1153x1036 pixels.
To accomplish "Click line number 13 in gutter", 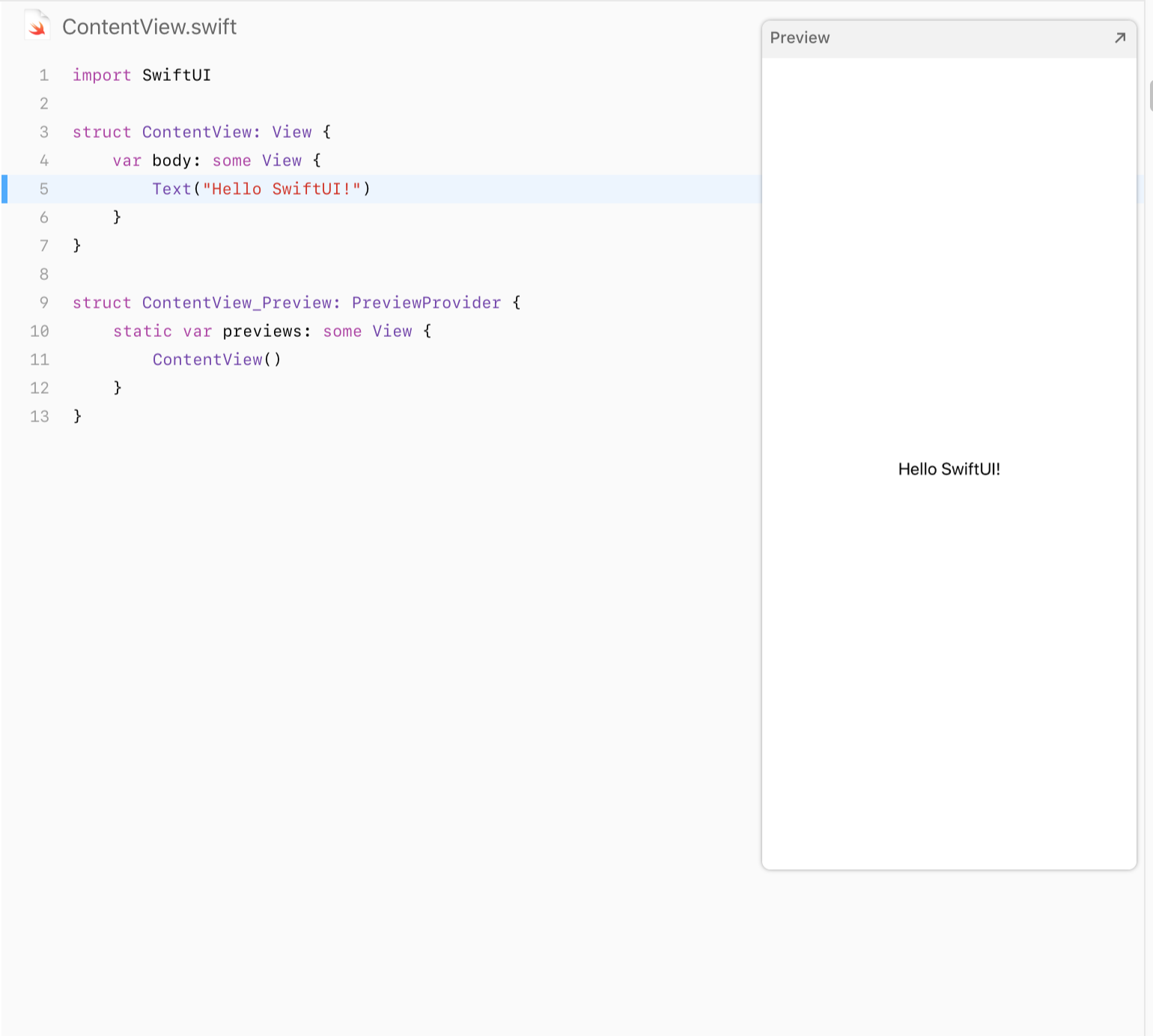I will [40, 416].
